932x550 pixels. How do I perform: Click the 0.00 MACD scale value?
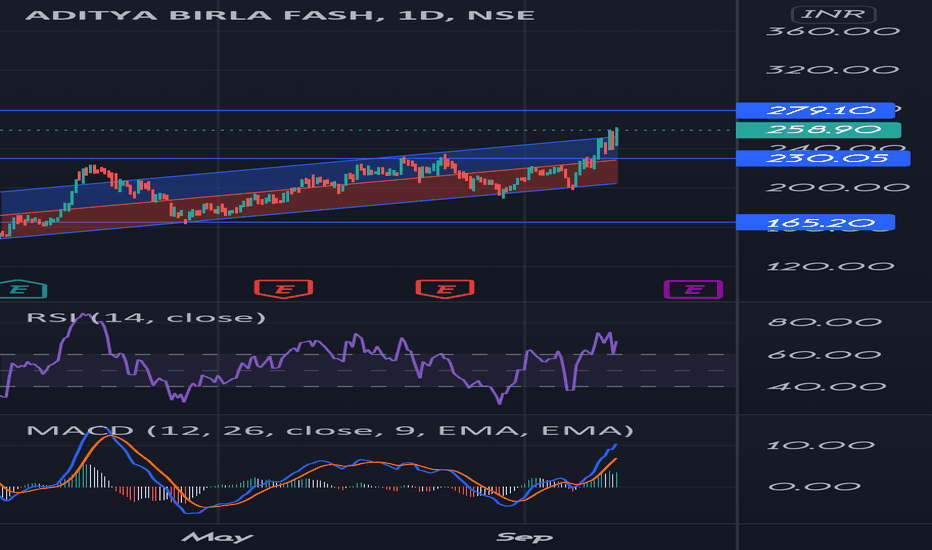coord(814,487)
